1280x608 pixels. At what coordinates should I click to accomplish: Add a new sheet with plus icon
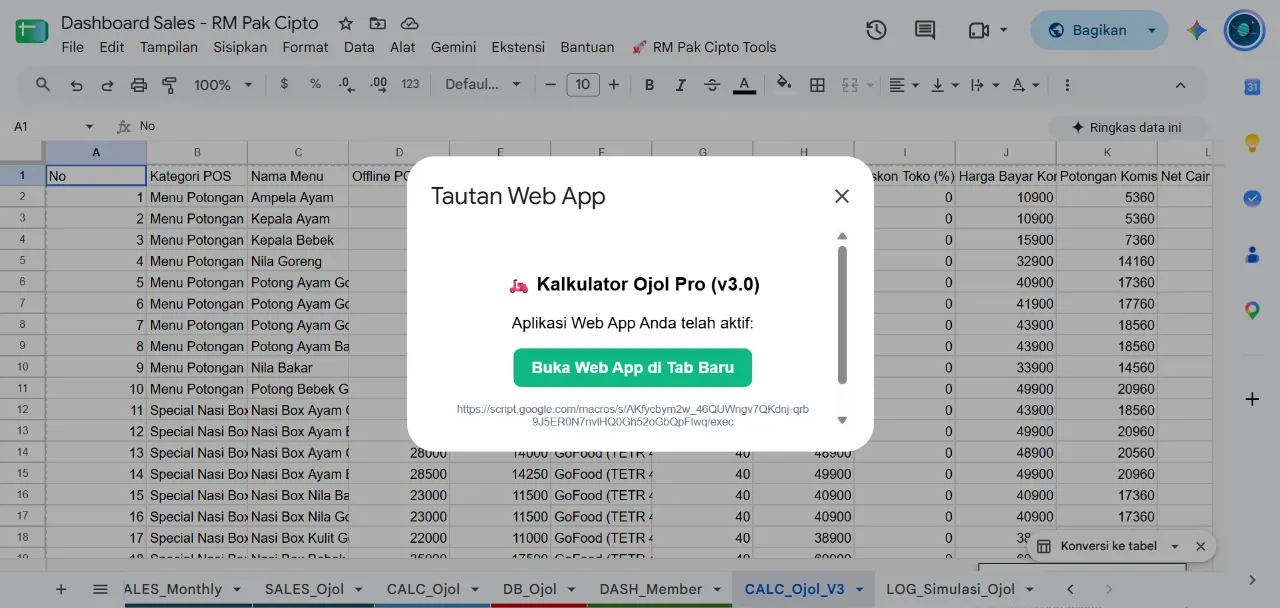(61, 589)
